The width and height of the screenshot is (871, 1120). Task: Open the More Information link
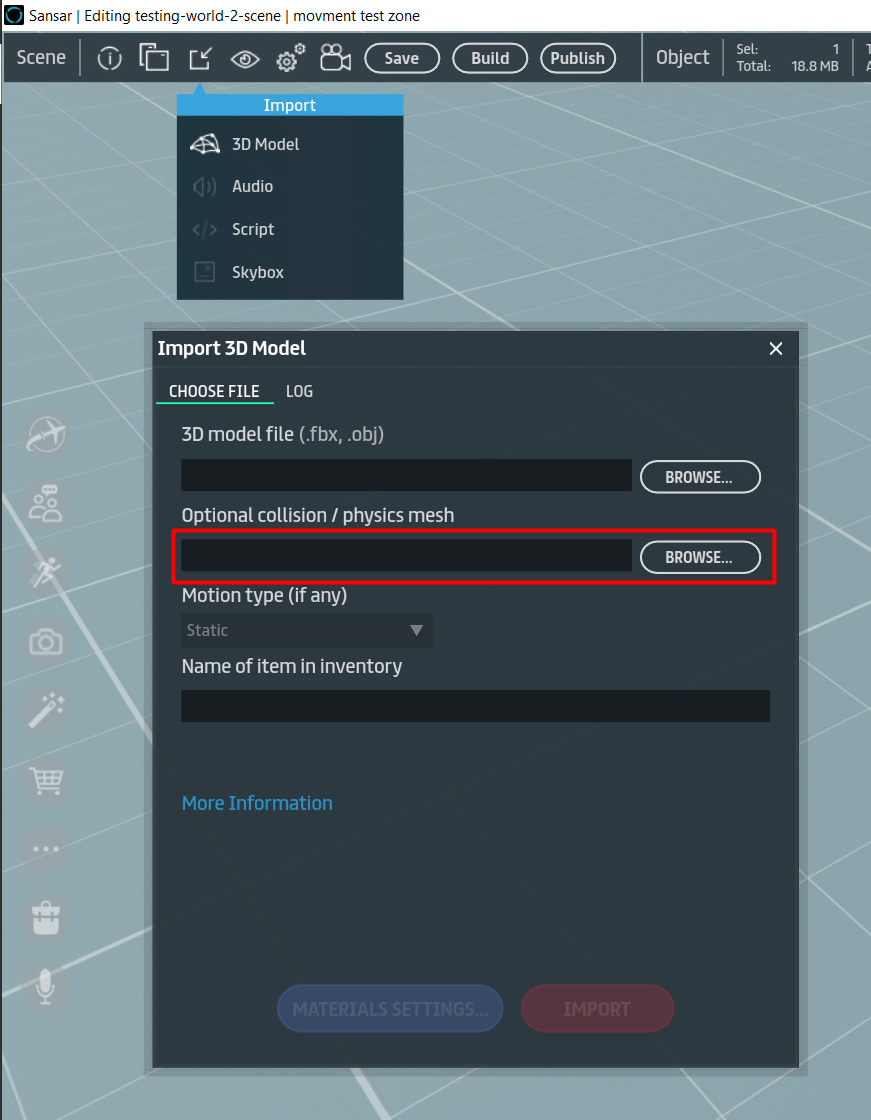tap(257, 804)
